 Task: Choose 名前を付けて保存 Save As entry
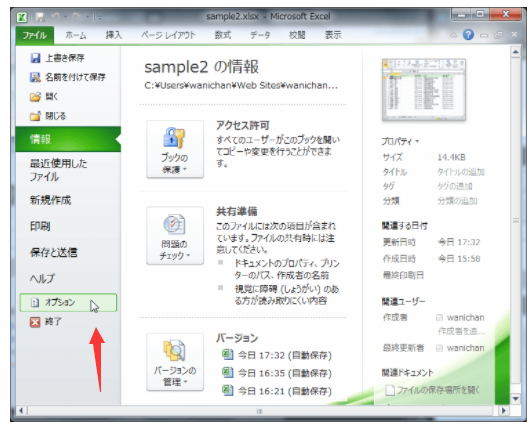click(68, 77)
